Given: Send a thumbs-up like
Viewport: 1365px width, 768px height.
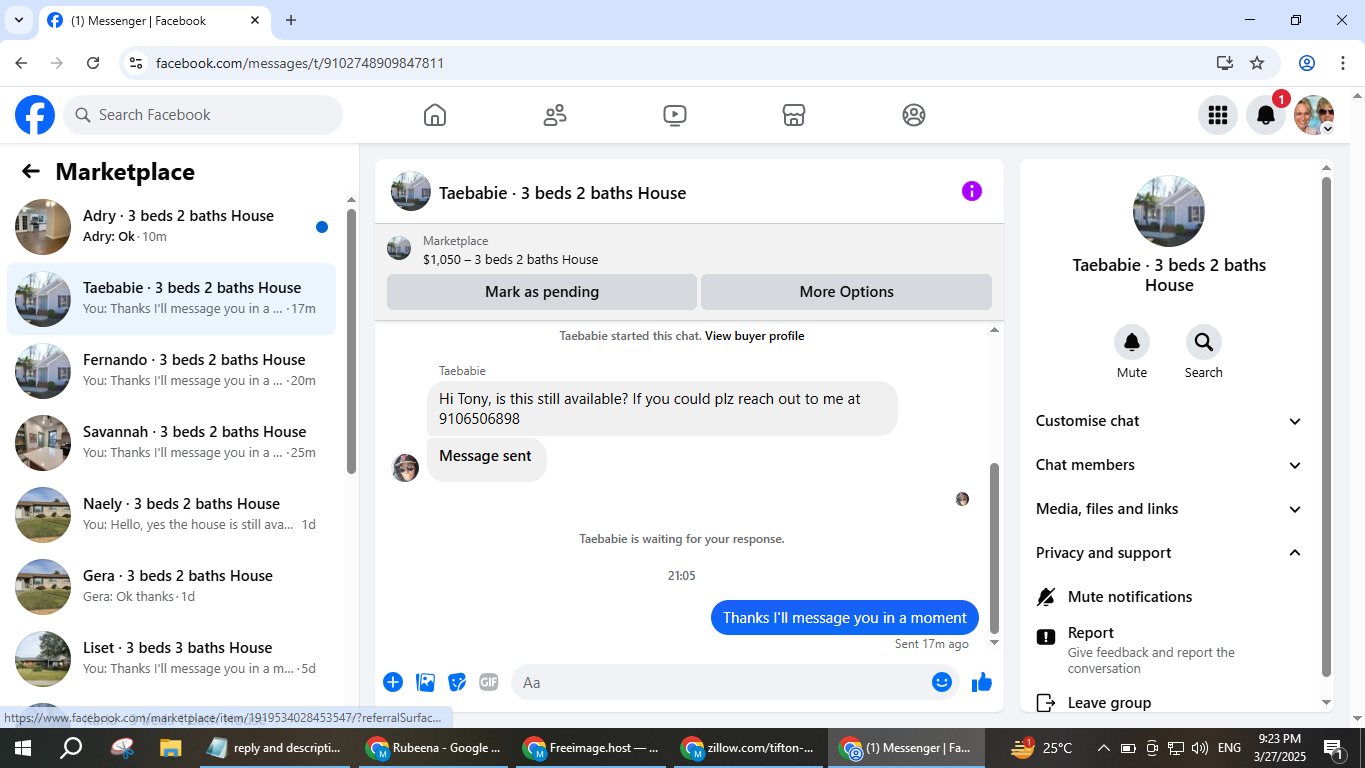Looking at the screenshot, I should point(982,682).
